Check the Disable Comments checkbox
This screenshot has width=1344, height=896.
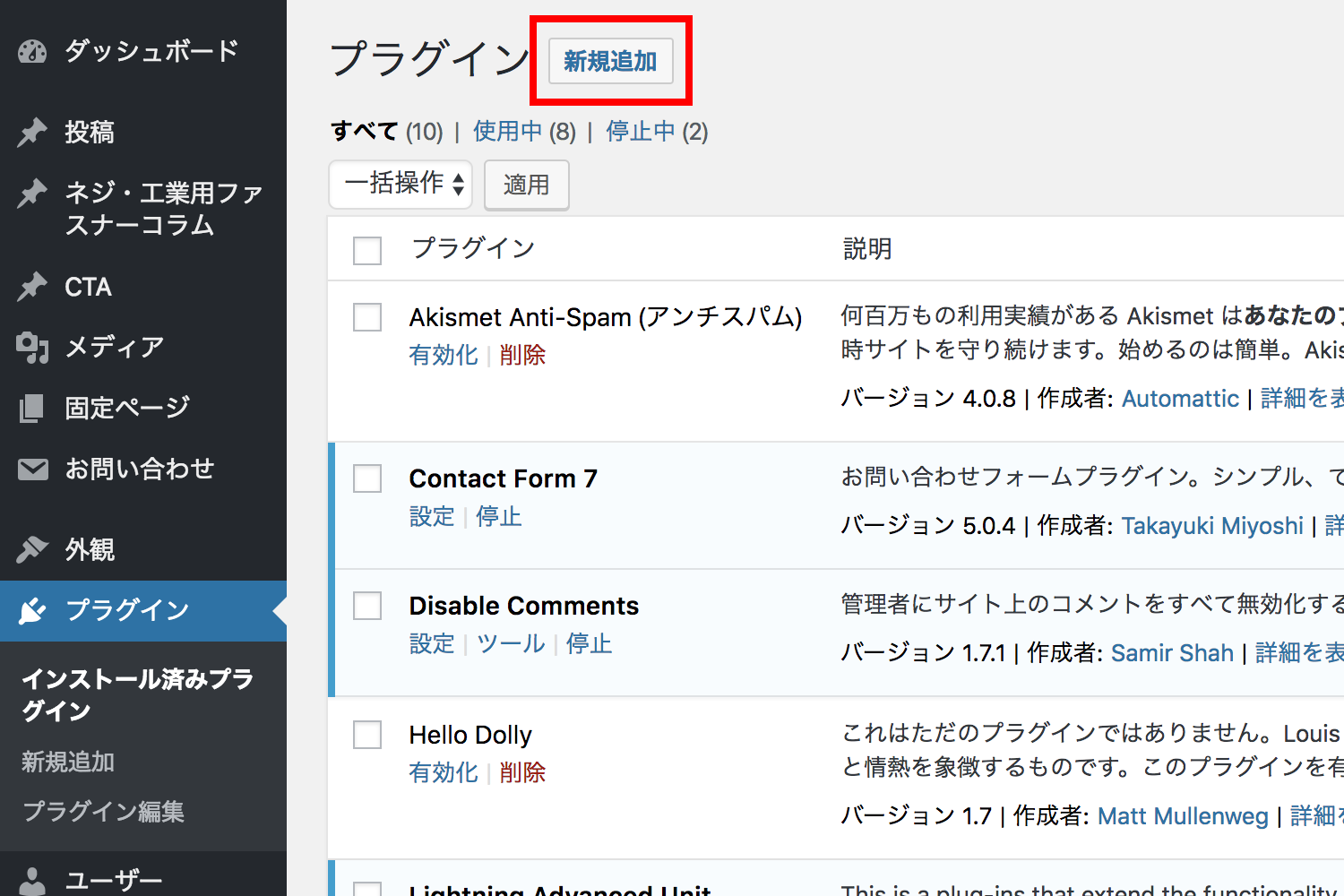pyautogui.click(x=367, y=606)
